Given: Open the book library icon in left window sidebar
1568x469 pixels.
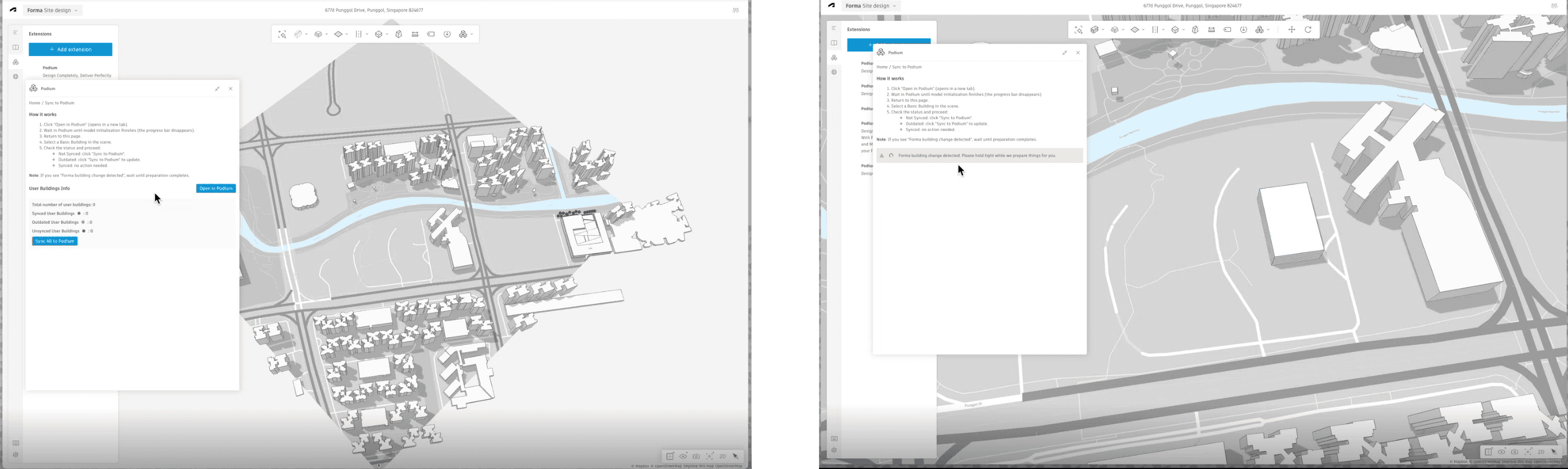Looking at the screenshot, I should [x=16, y=48].
